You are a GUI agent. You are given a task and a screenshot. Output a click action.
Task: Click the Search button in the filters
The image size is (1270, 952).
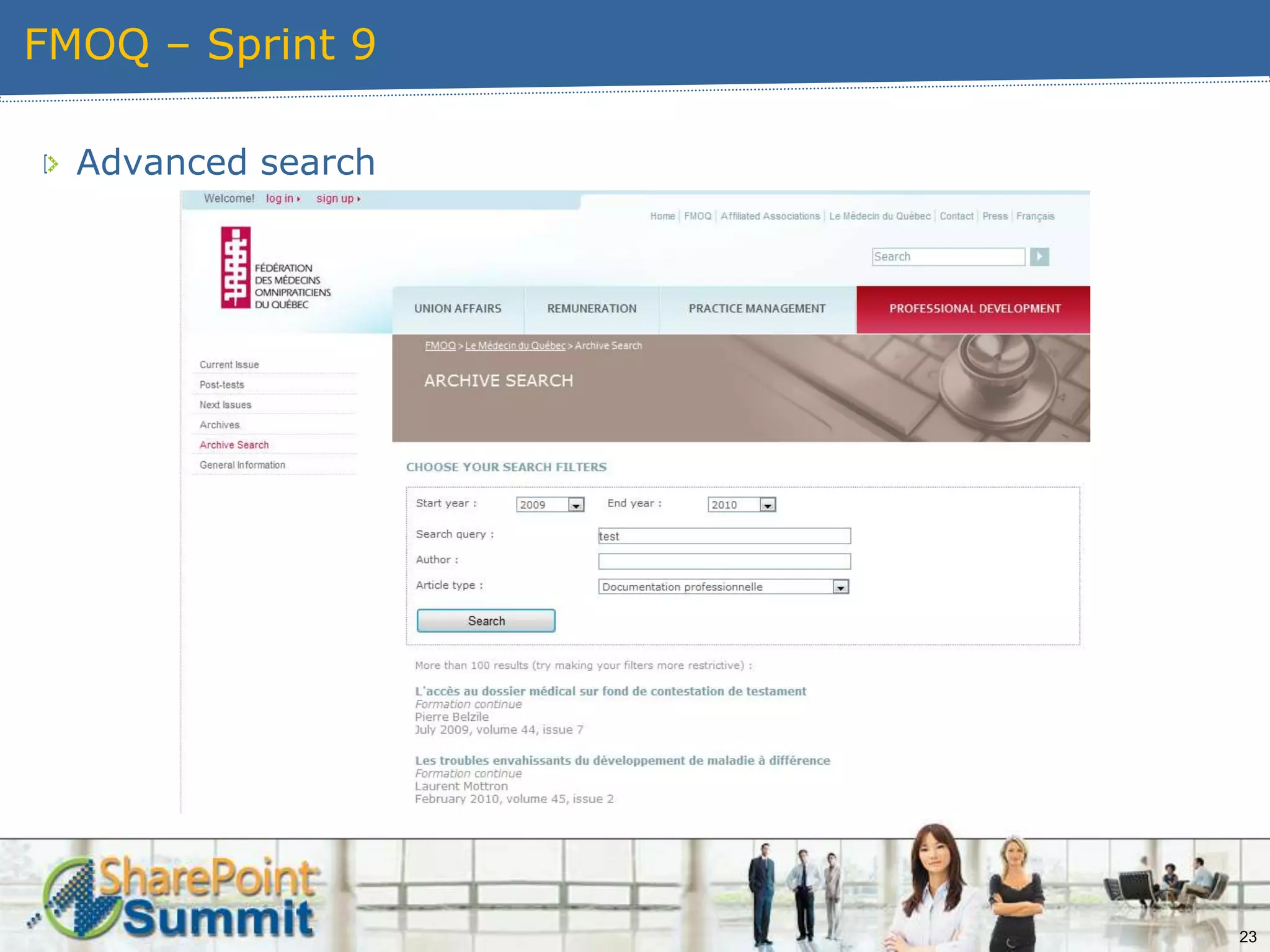(x=486, y=620)
